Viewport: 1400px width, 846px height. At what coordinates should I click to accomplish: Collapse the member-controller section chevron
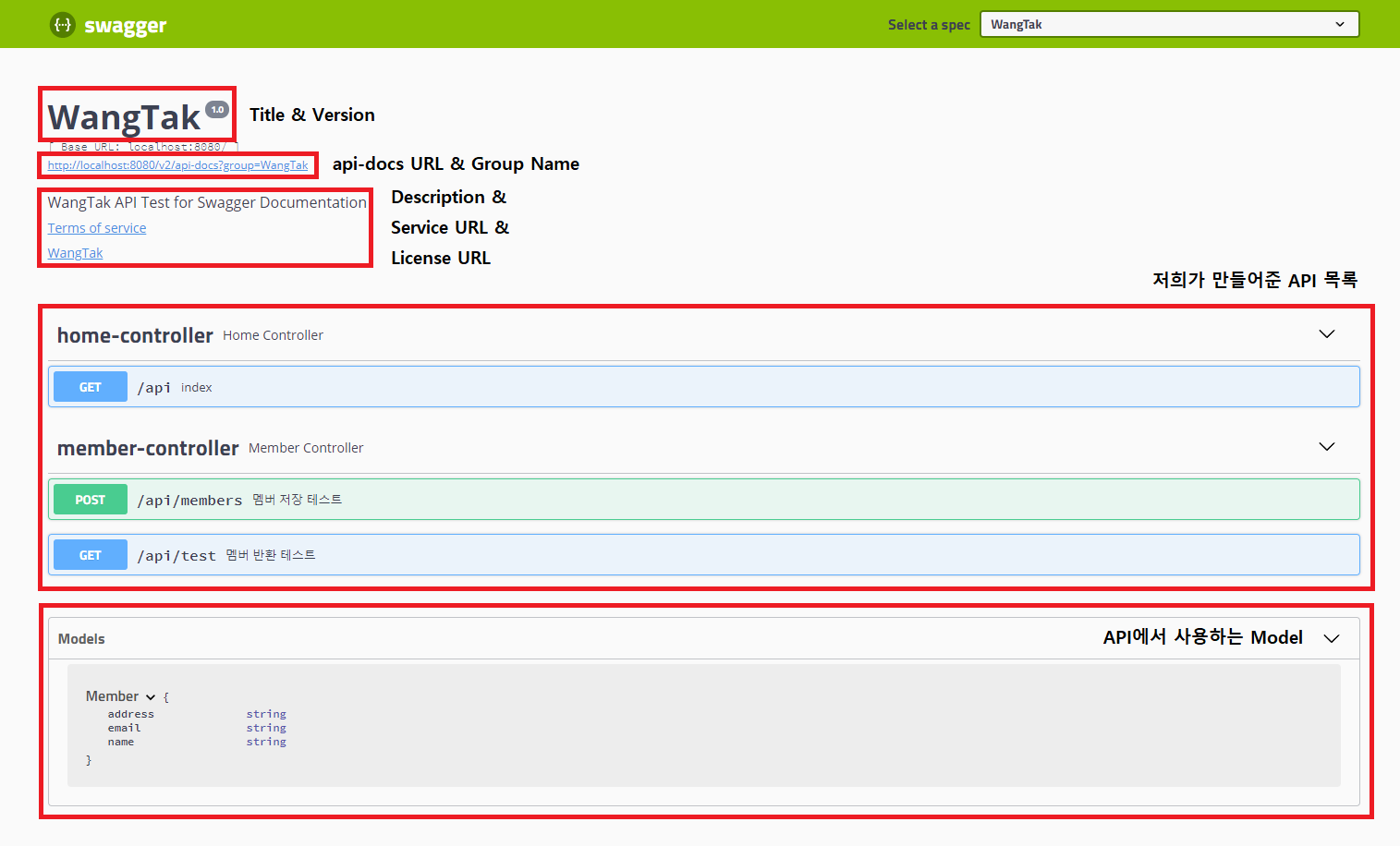[x=1327, y=447]
